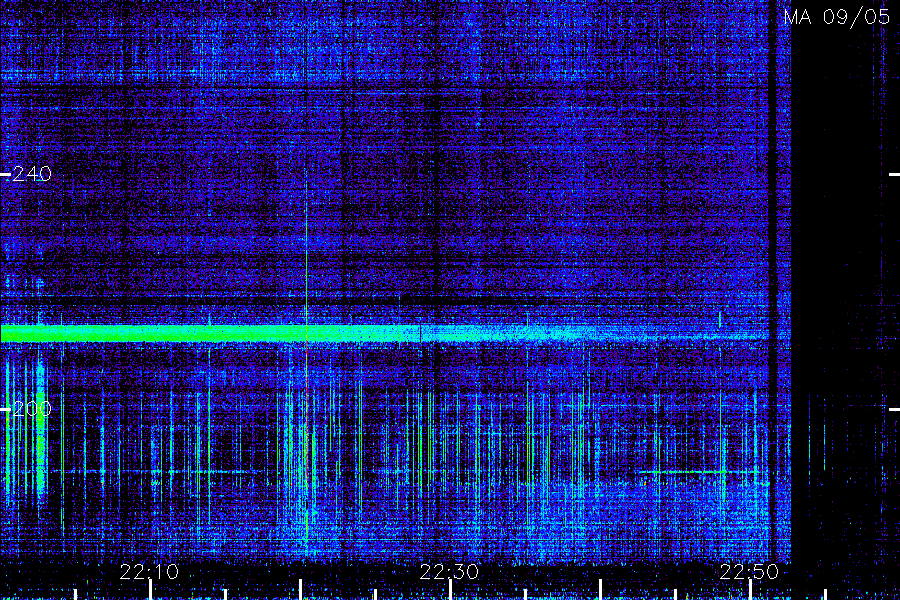Click the 200 frequency axis label
900x600 pixels.
(x=32, y=409)
